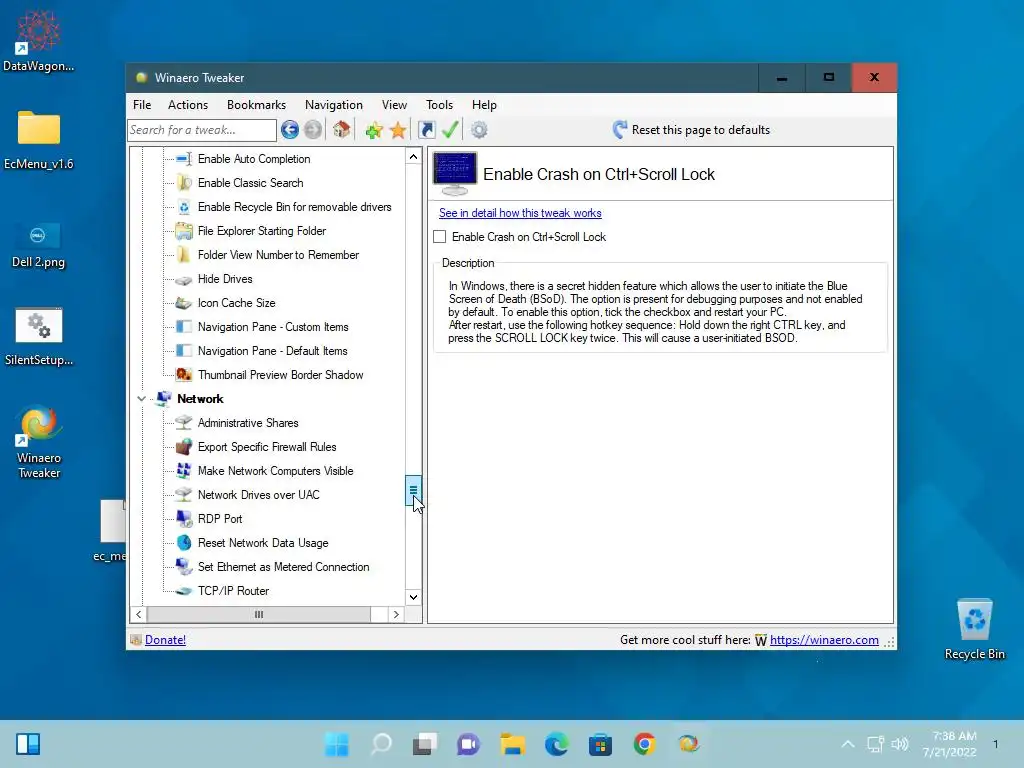This screenshot has height=768, width=1024.
Task: Open the Navigation menu
Action: pos(333,104)
